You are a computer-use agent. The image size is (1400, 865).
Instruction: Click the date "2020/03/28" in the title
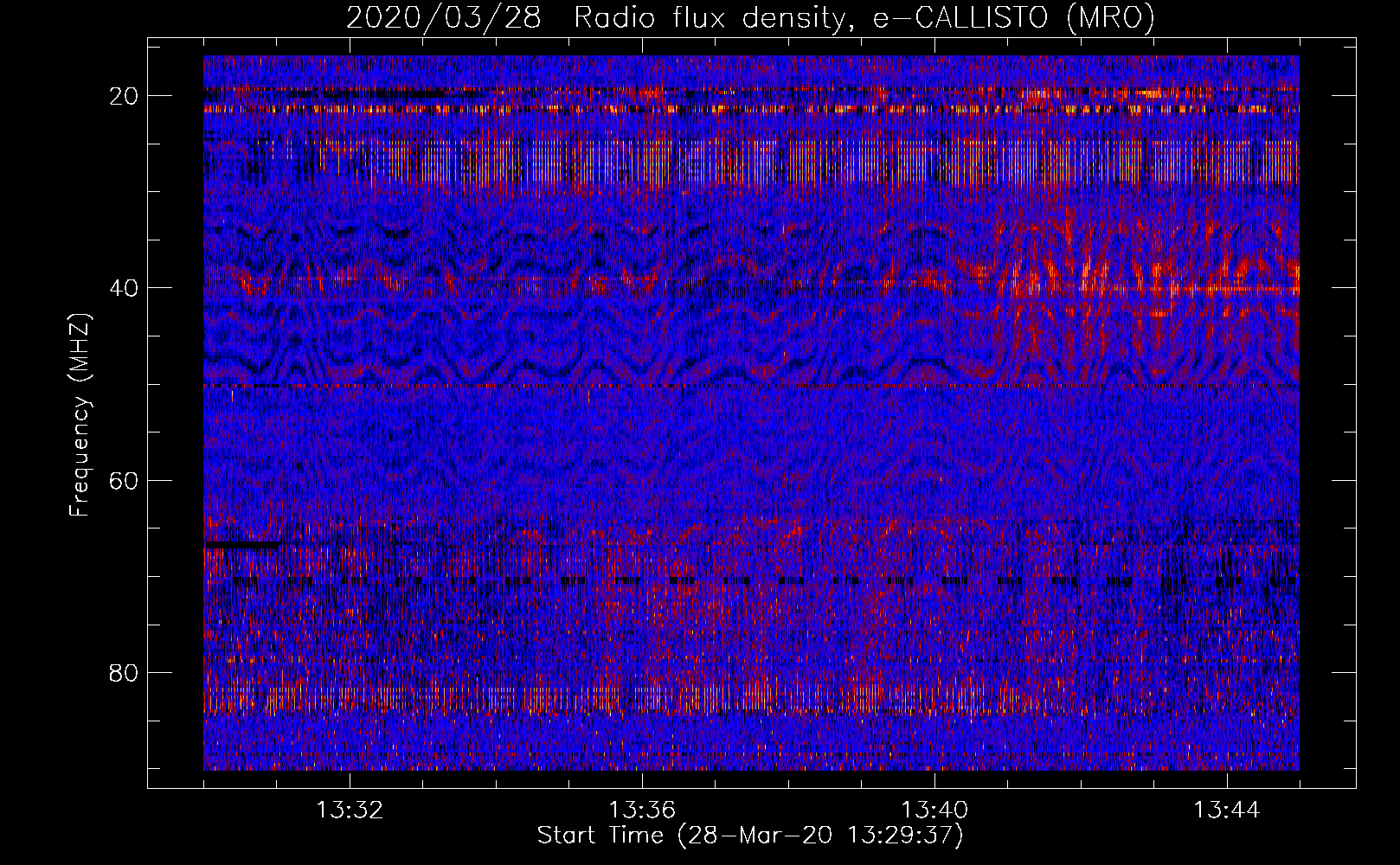tap(444, 18)
